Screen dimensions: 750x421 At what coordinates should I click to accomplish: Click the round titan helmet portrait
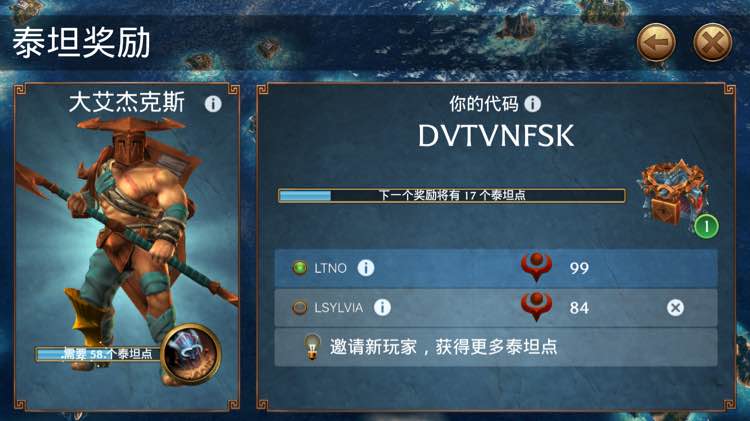point(191,355)
